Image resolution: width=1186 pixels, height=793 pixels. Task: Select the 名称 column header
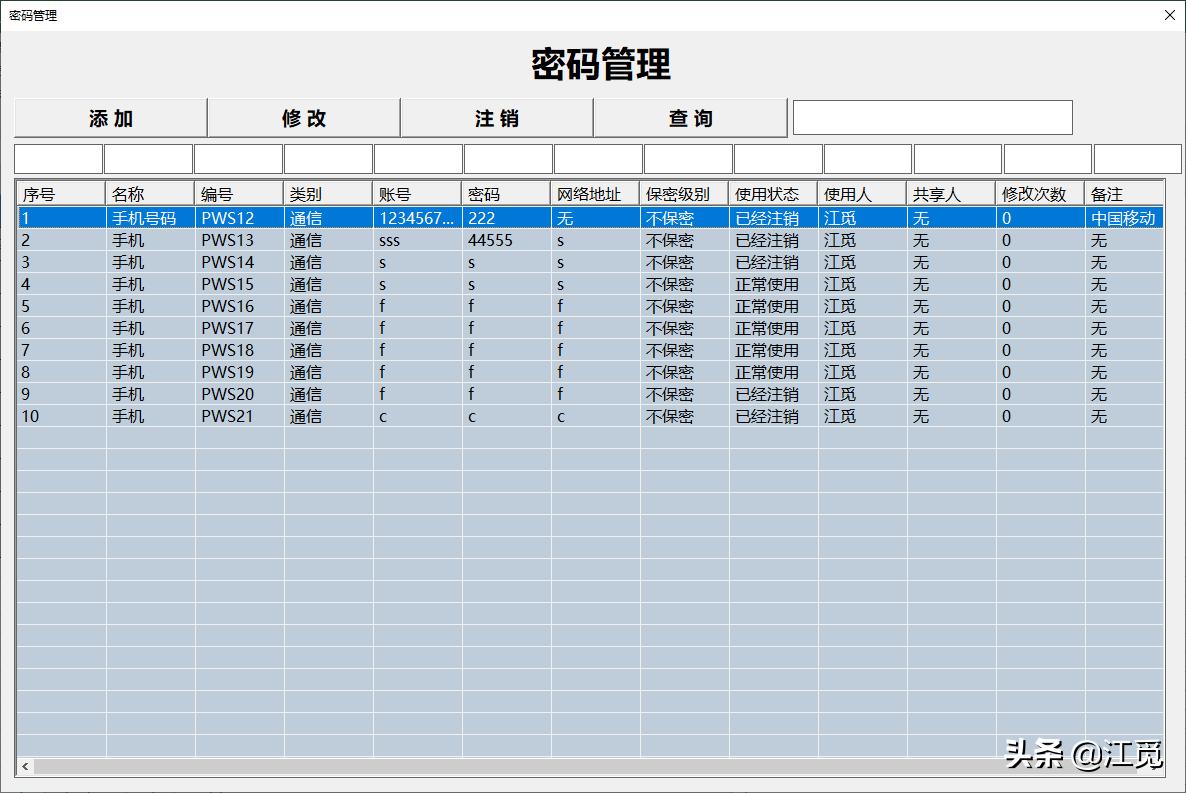point(148,193)
